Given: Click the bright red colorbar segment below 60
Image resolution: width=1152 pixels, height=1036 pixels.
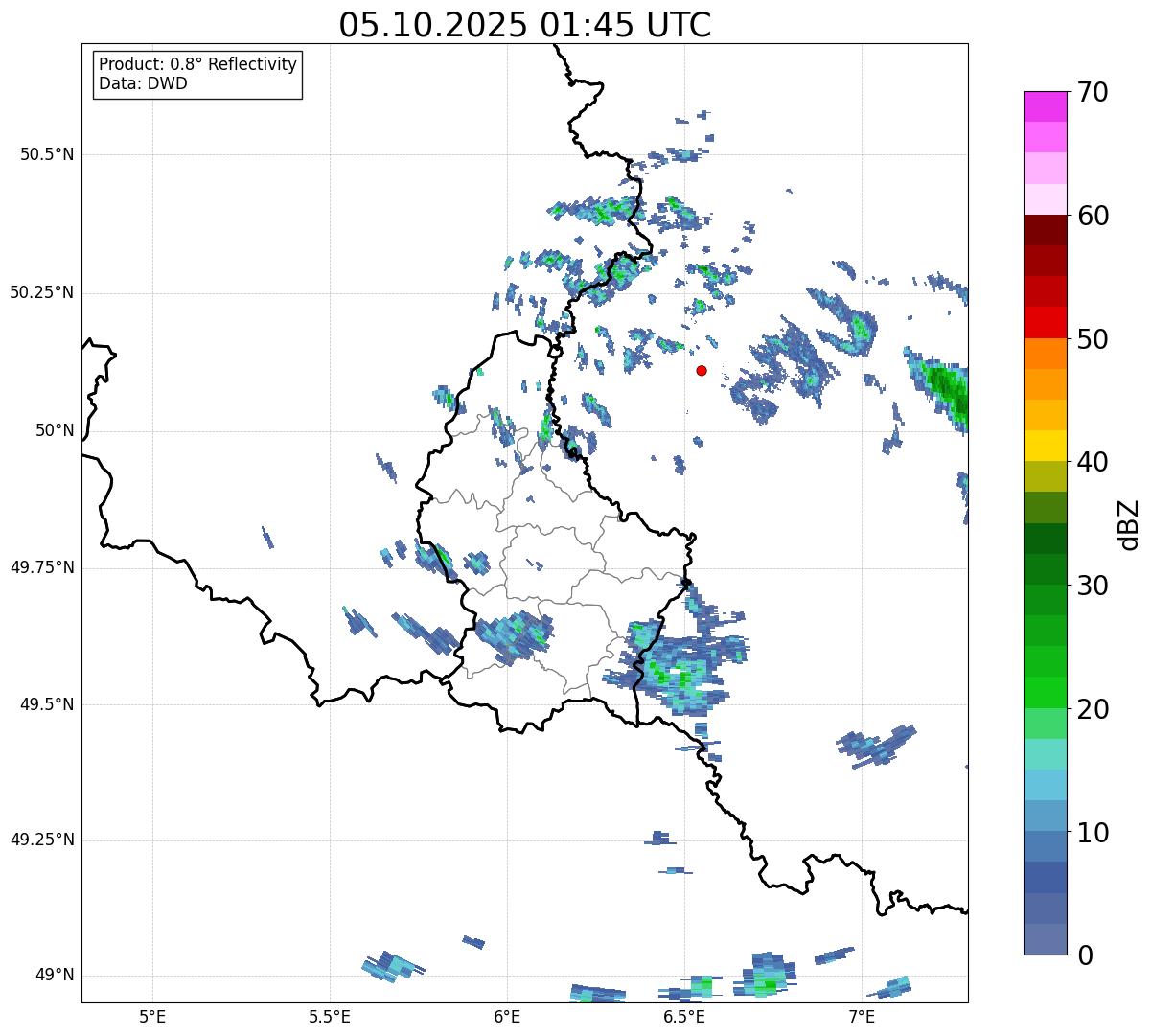Looking at the screenshot, I should click(x=1046, y=323).
